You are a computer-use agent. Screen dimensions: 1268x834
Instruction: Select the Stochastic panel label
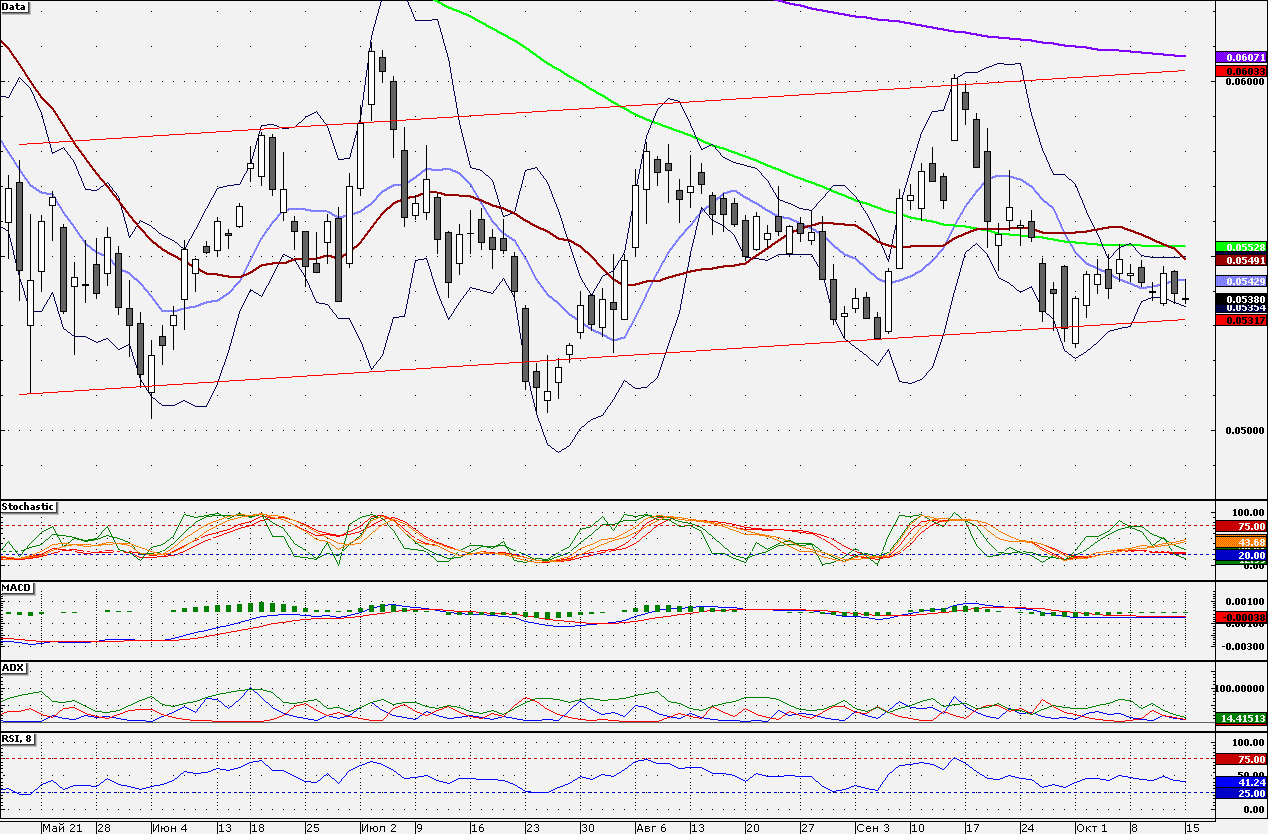[x=28, y=507]
